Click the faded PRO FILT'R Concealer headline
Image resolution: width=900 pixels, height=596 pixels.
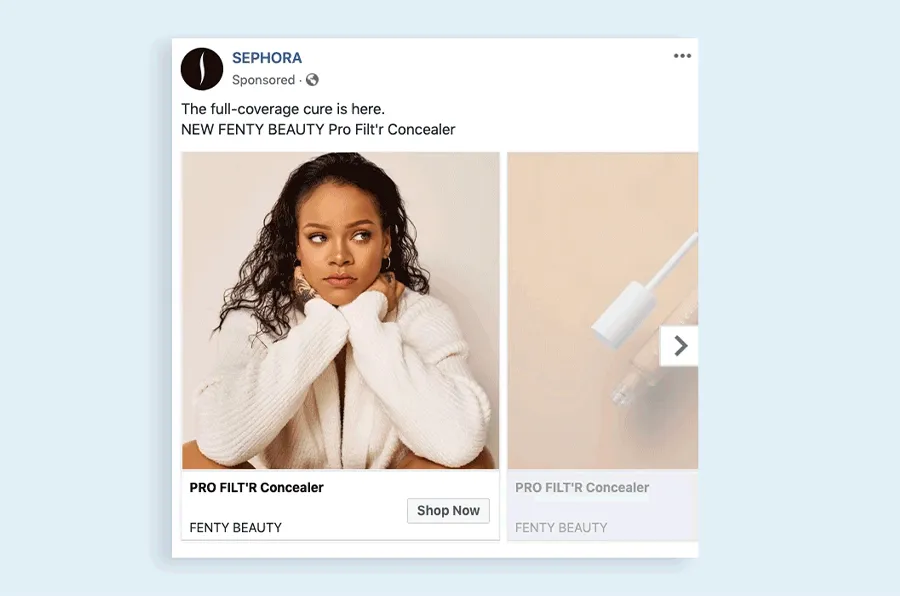pyautogui.click(x=582, y=487)
